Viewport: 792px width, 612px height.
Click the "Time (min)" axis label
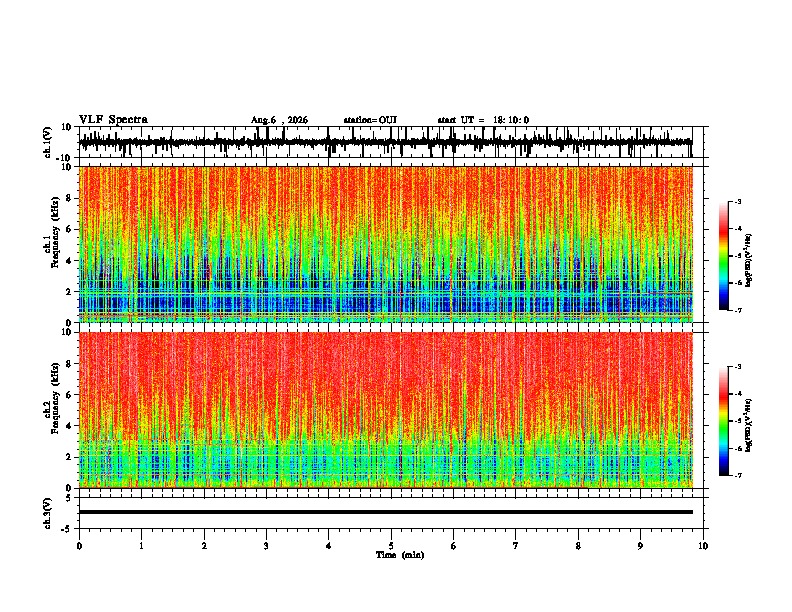click(400, 555)
